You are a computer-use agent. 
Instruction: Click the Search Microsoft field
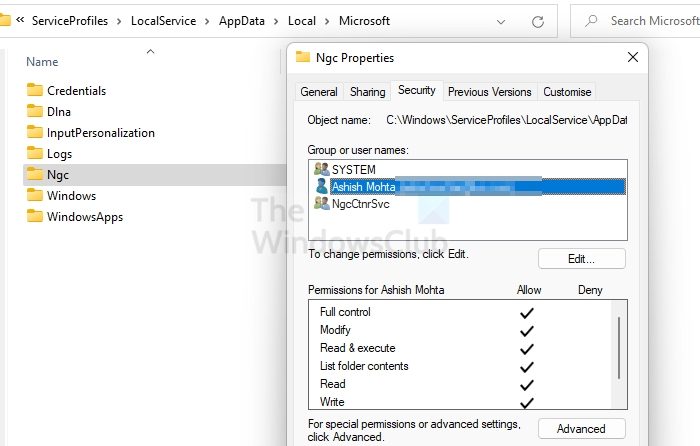[636, 21]
